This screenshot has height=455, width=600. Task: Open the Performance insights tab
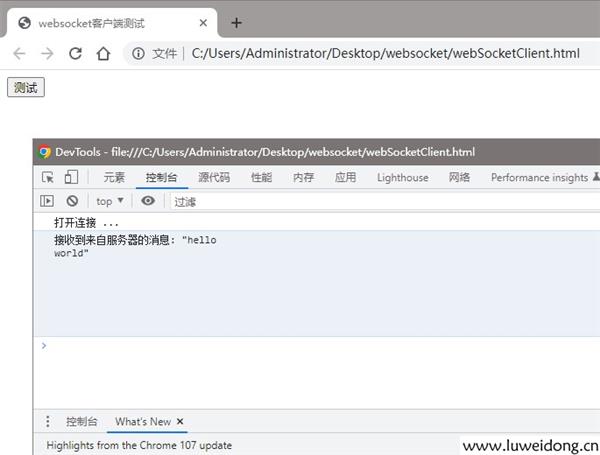click(540, 178)
